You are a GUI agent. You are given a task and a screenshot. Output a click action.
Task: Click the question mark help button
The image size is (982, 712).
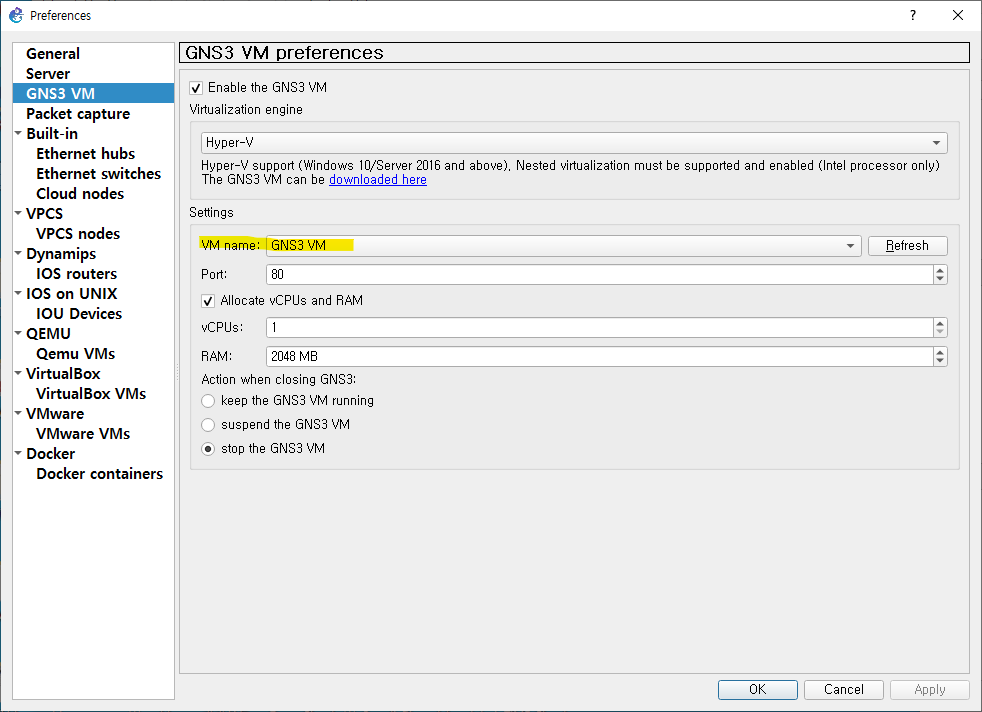tap(913, 15)
